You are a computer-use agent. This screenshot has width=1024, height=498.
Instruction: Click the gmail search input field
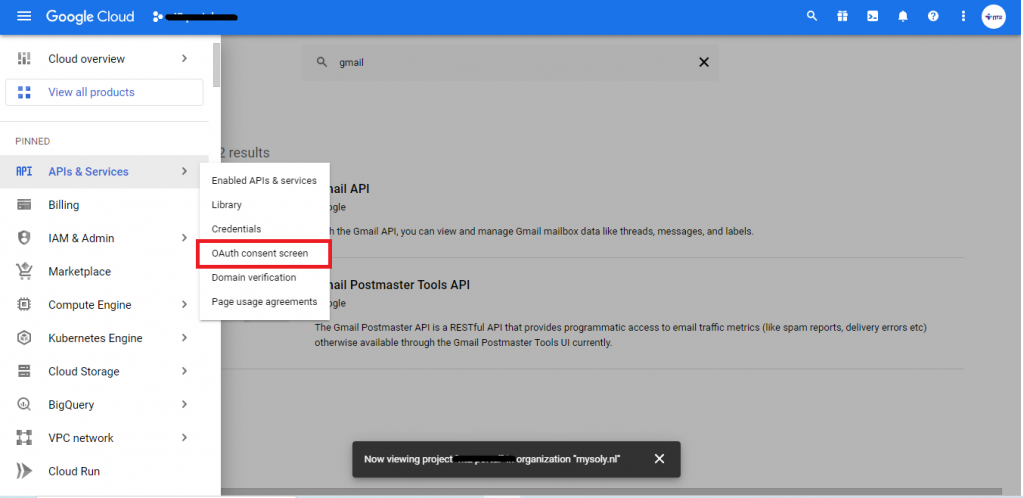click(x=509, y=63)
